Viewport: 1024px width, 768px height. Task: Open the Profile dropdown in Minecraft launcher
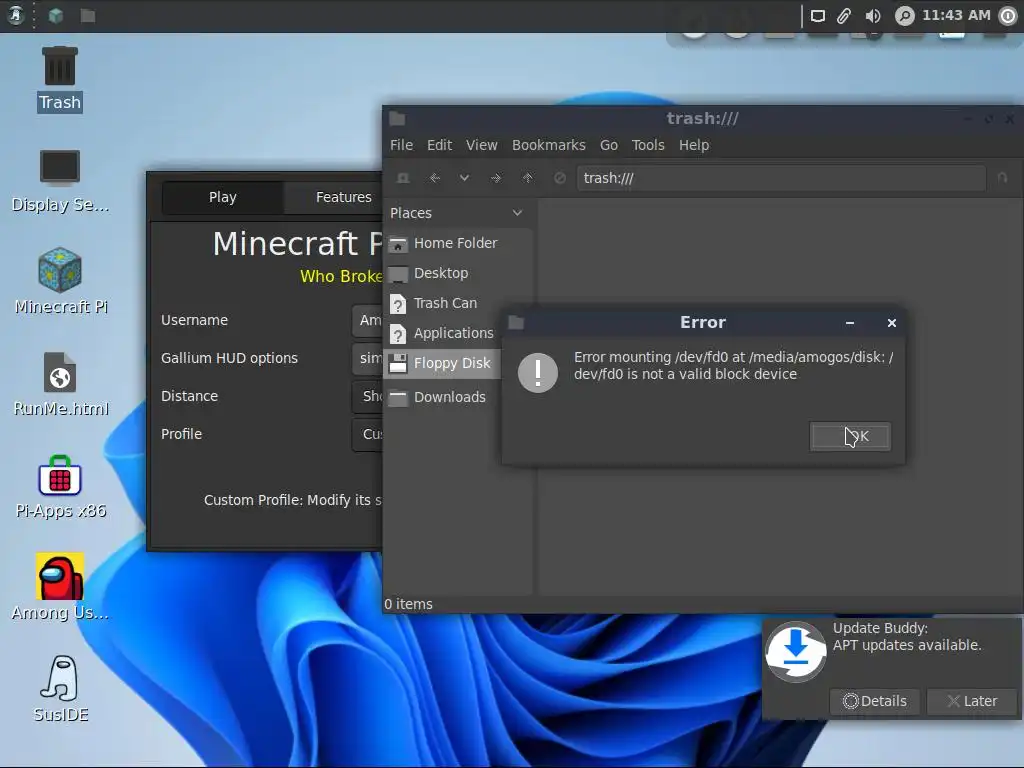pos(367,434)
